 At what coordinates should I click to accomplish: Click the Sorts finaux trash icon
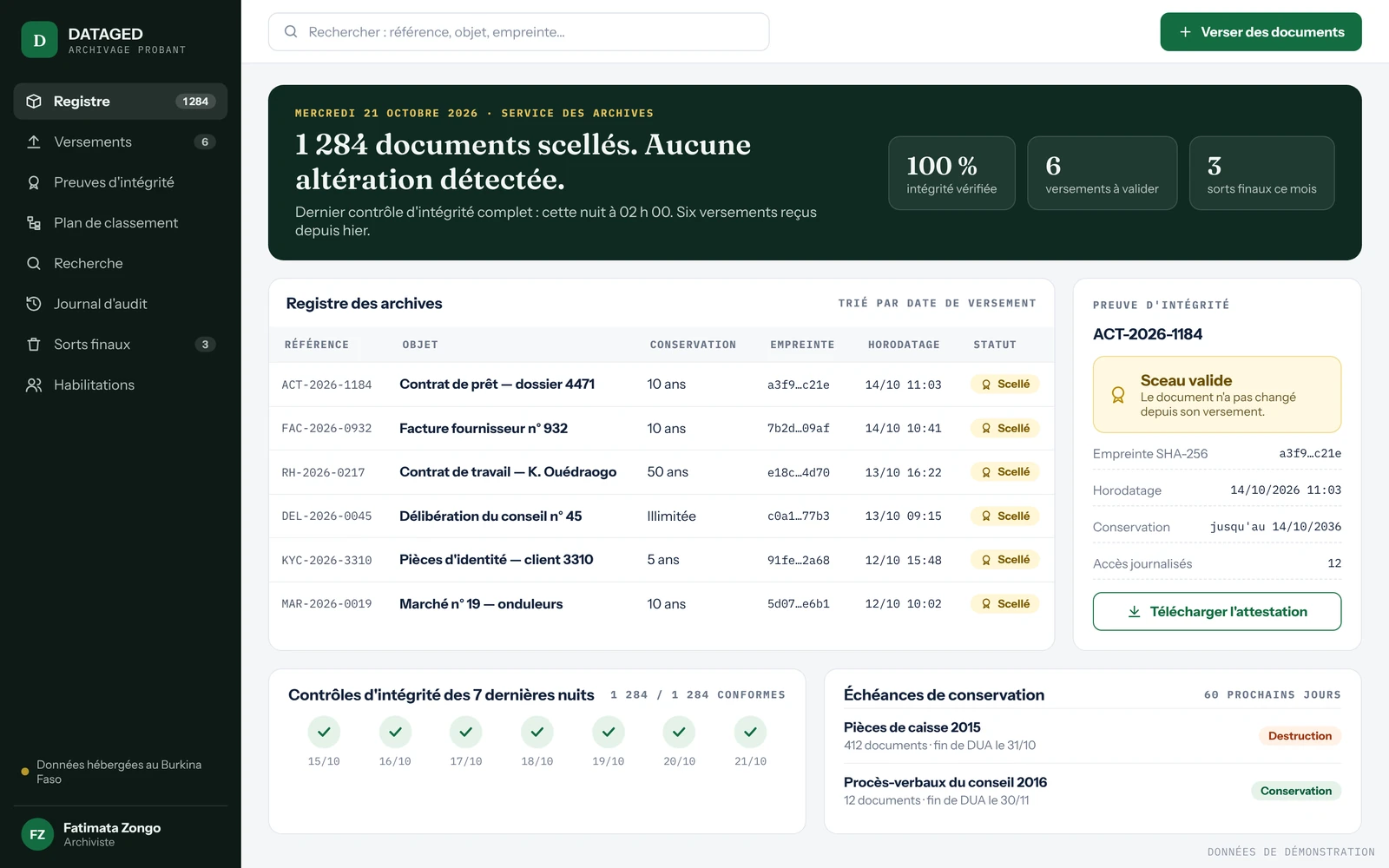coord(34,345)
